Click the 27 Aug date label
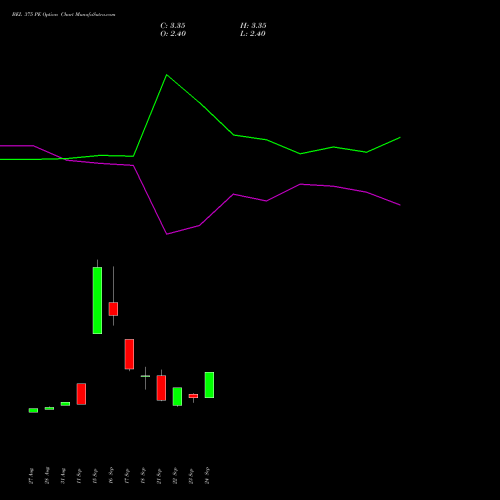Image resolution: width=500 pixels, height=500 pixels. tap(31, 476)
